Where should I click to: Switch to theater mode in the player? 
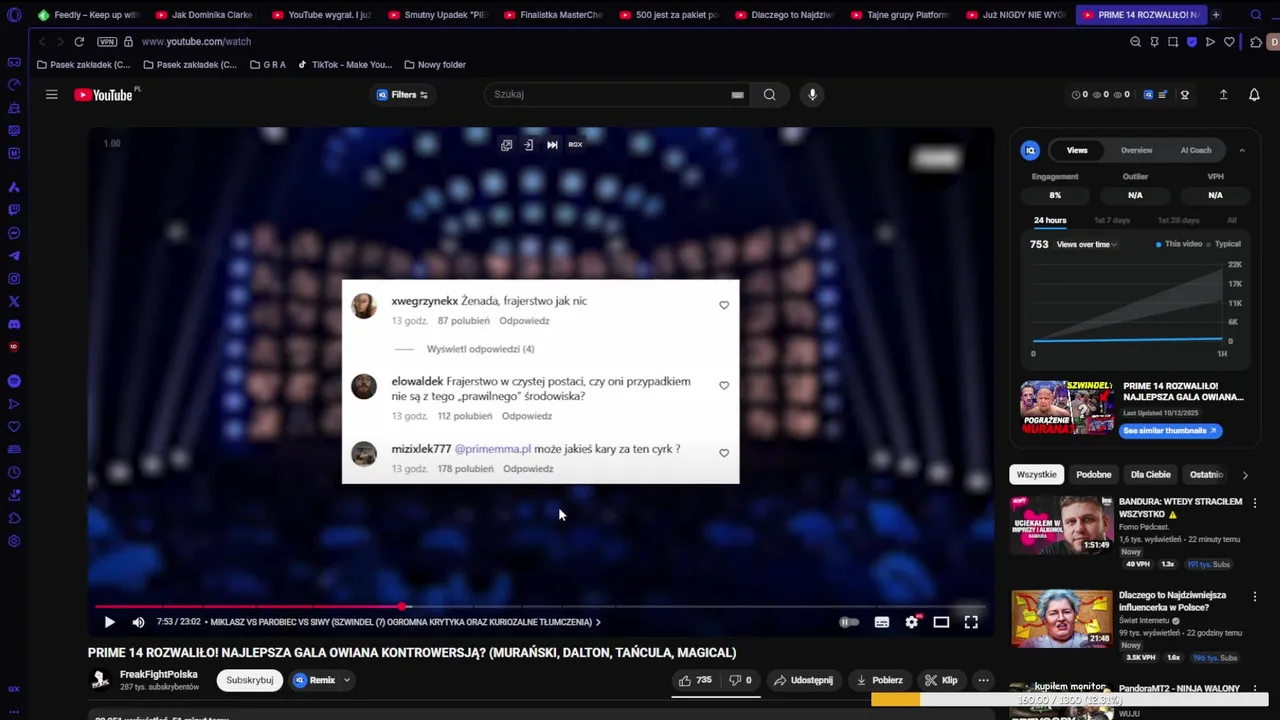(941, 622)
